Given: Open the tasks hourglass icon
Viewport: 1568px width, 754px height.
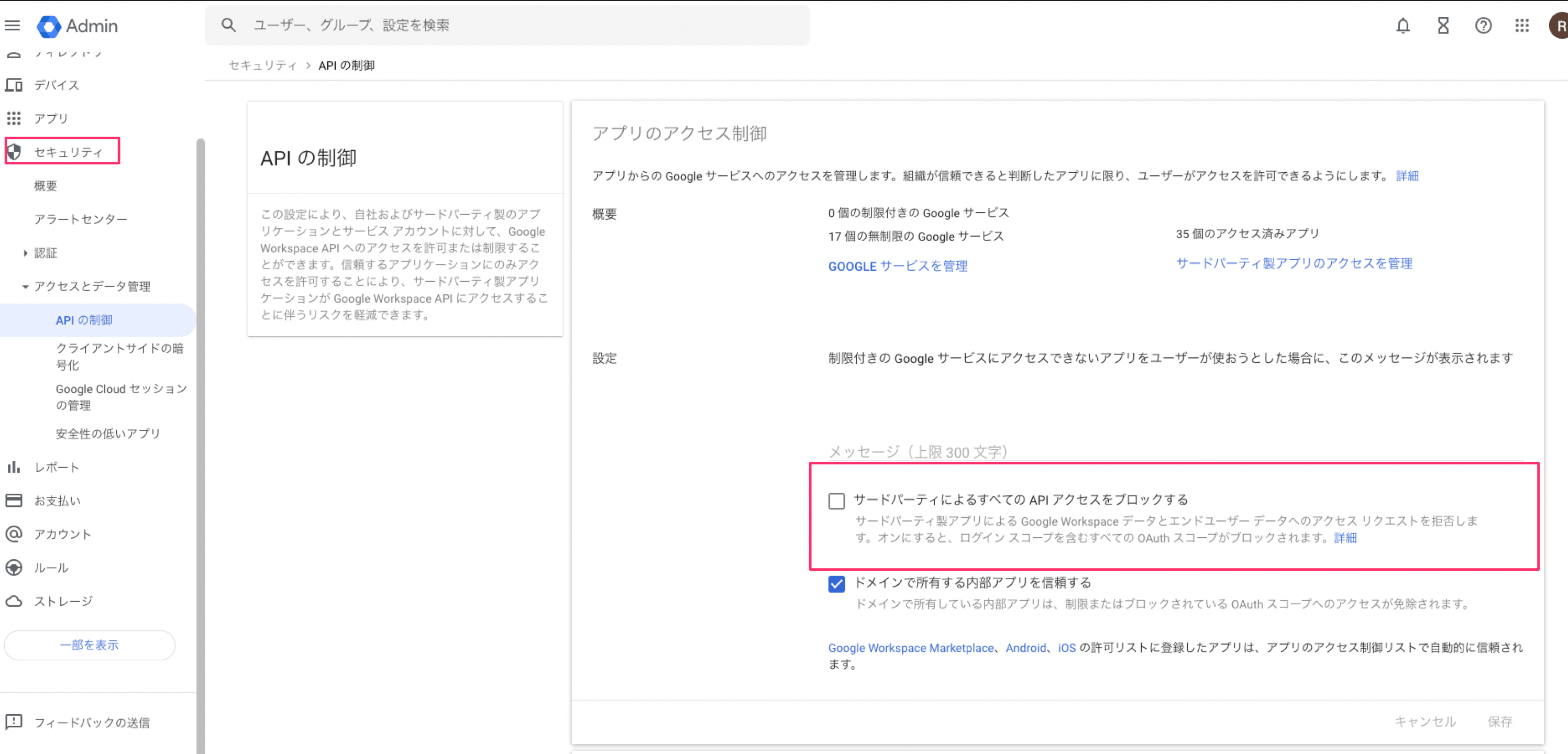Looking at the screenshot, I should (x=1443, y=26).
